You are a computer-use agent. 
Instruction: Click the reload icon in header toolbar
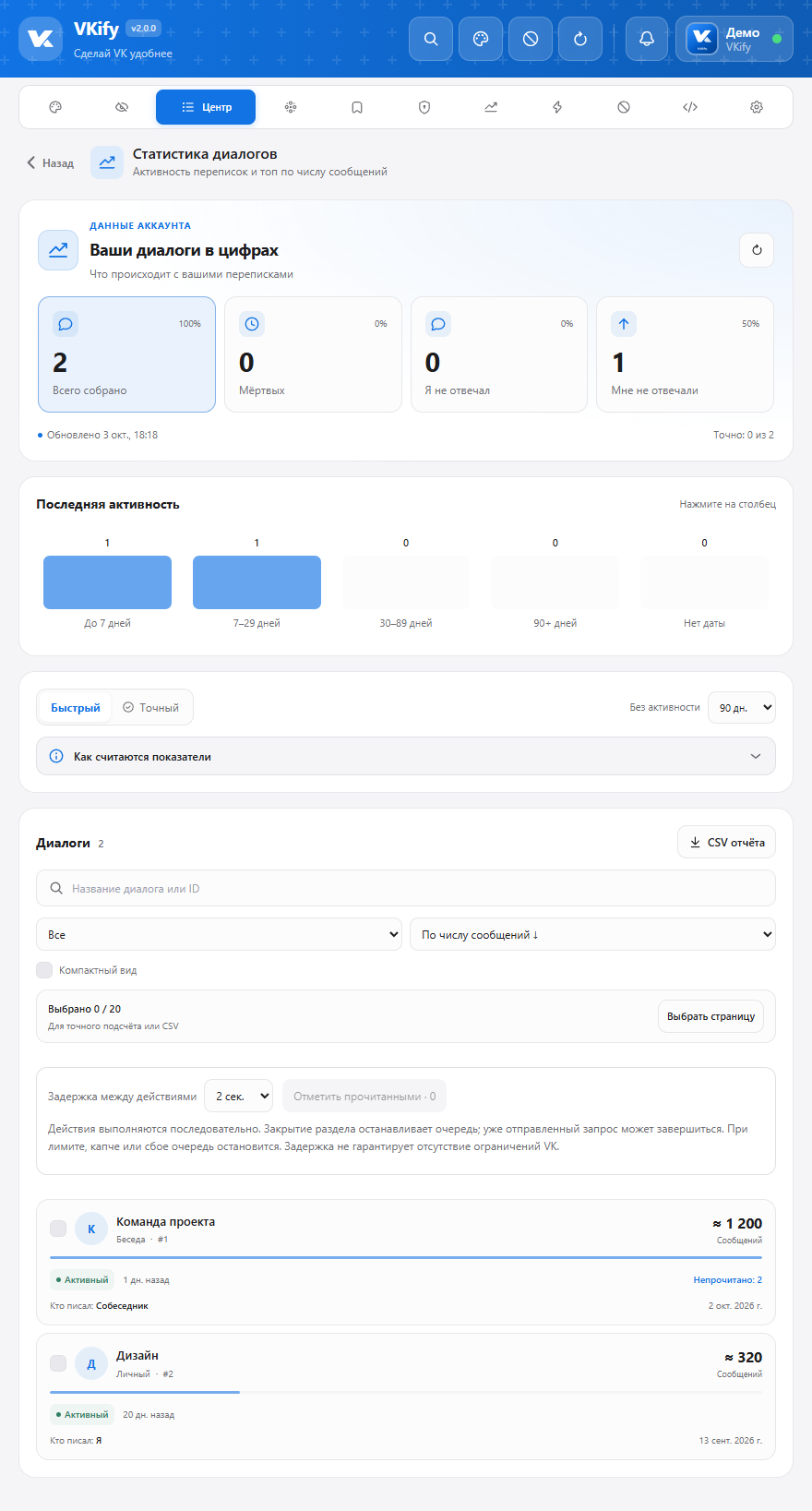click(580, 39)
